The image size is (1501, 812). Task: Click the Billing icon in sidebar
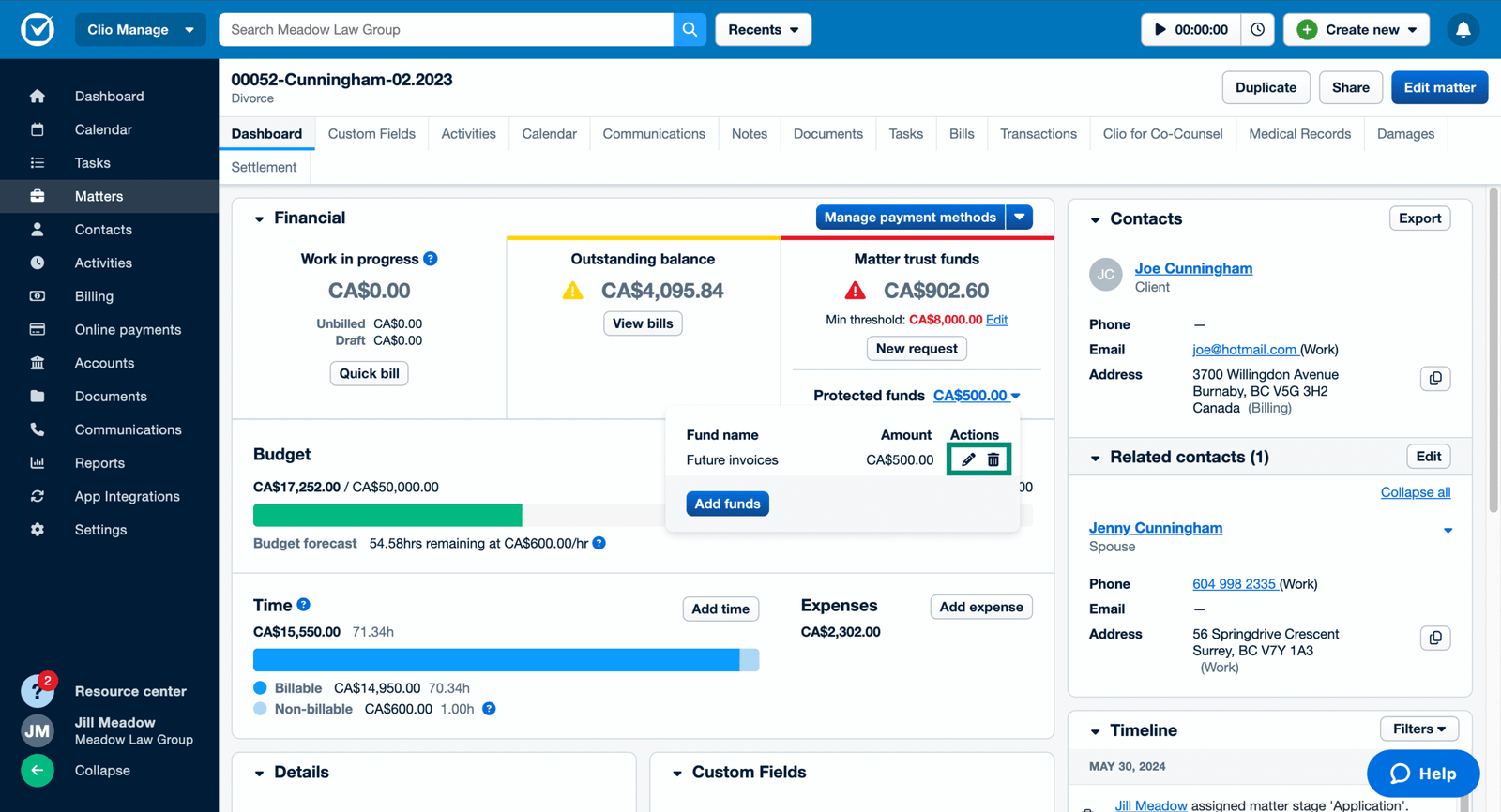[x=38, y=295]
